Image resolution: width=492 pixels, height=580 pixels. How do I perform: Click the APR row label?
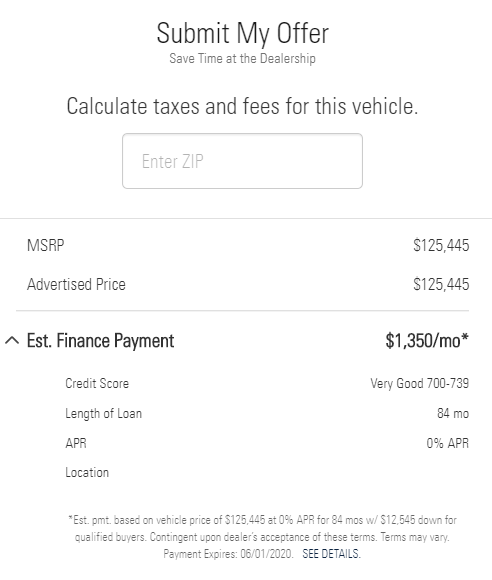click(x=76, y=443)
